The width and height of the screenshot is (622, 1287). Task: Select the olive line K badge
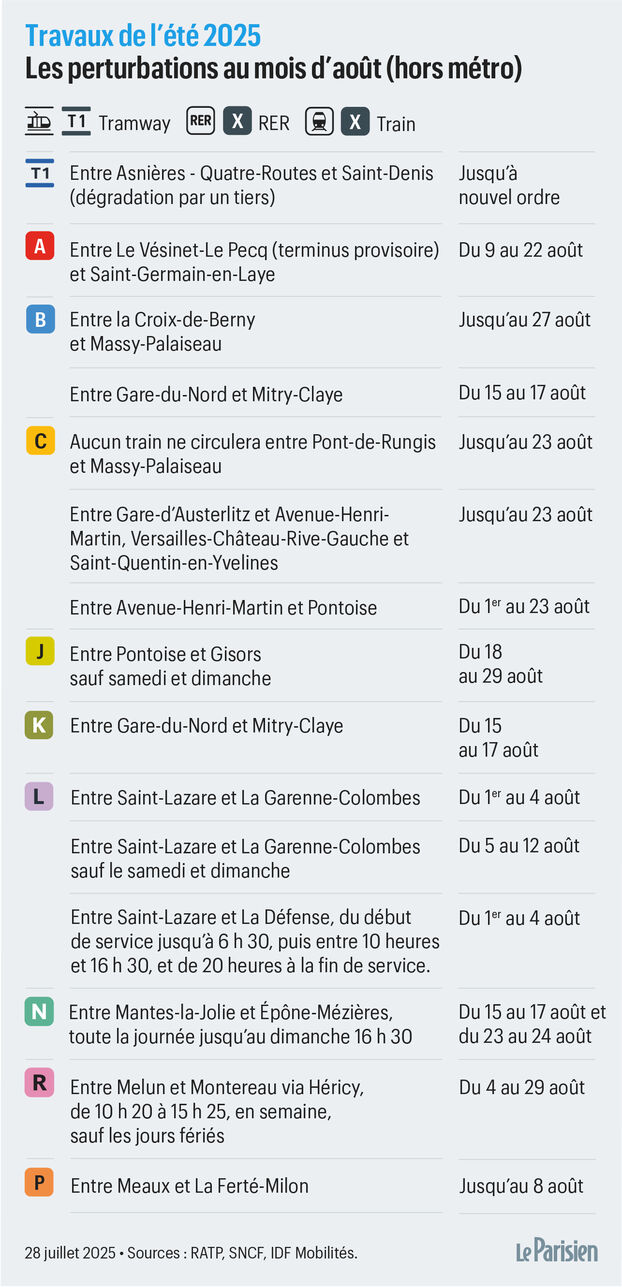pyautogui.click(x=39, y=725)
